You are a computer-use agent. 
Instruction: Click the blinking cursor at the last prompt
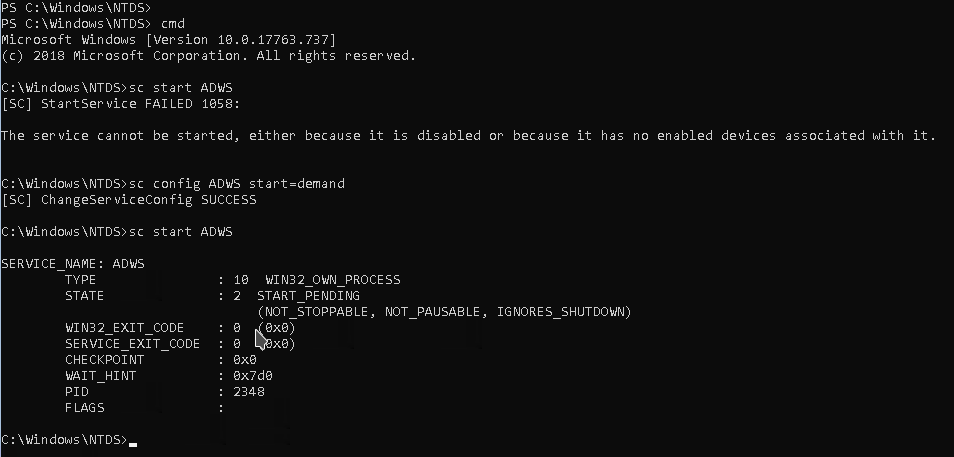coord(133,441)
